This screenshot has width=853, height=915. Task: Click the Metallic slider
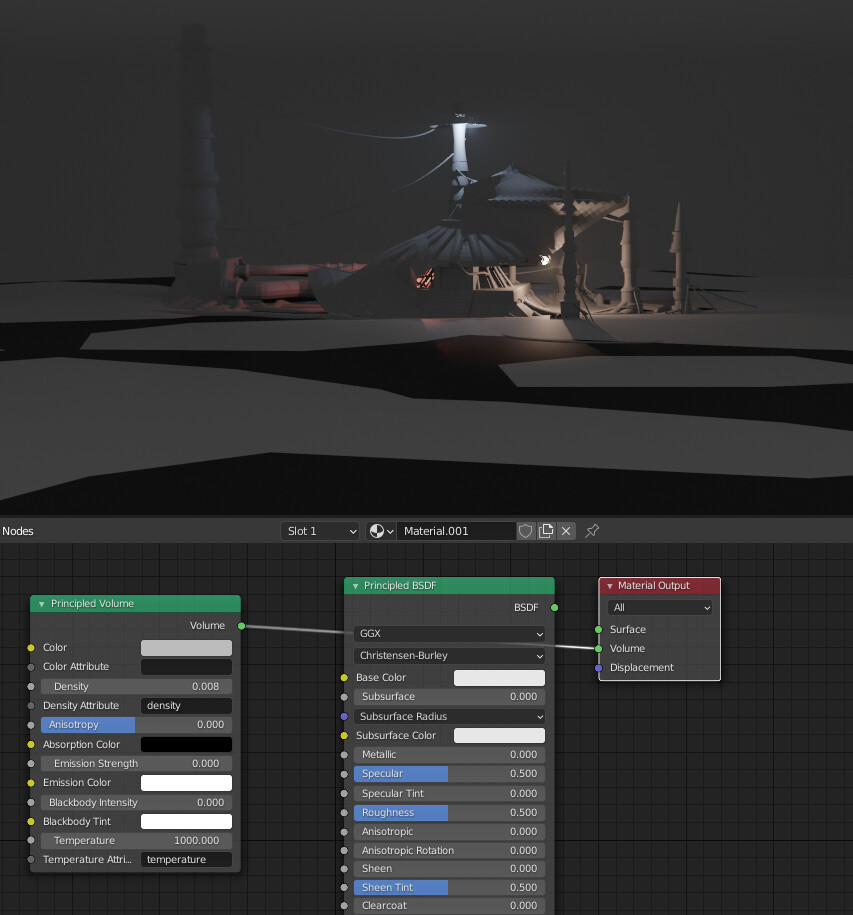pyautogui.click(x=449, y=755)
